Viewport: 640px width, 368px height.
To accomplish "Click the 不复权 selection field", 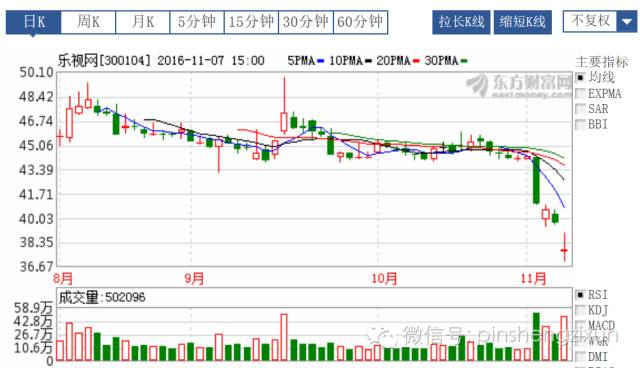I will [x=590, y=21].
